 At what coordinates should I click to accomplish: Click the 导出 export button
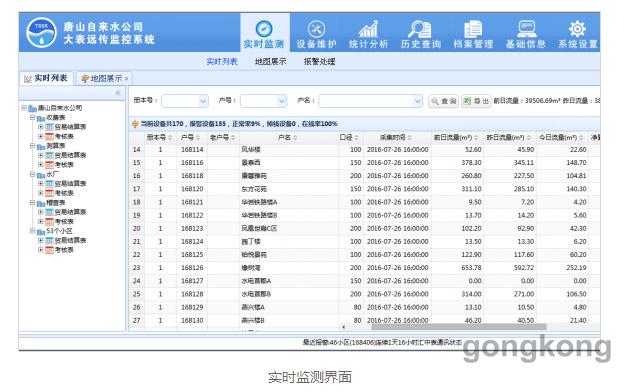click(476, 101)
